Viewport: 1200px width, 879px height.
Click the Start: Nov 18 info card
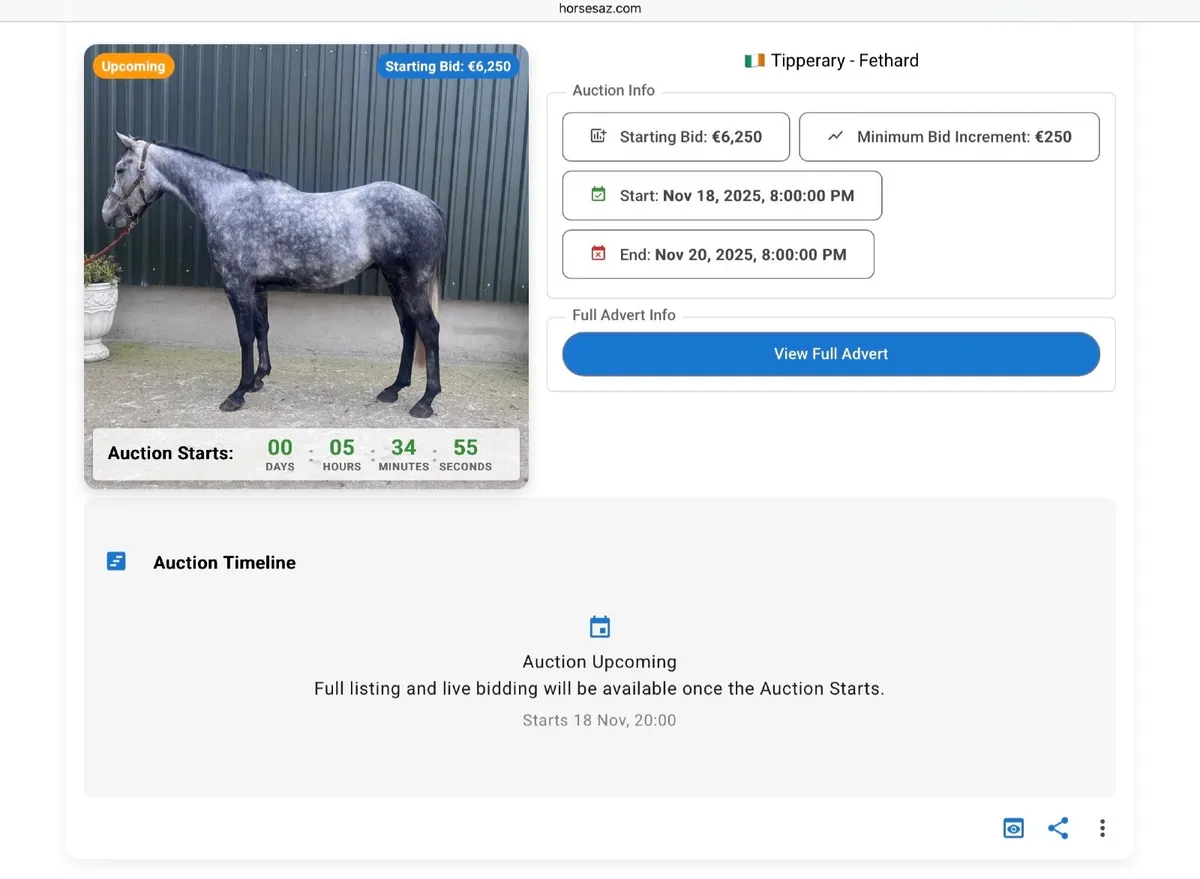click(x=722, y=195)
